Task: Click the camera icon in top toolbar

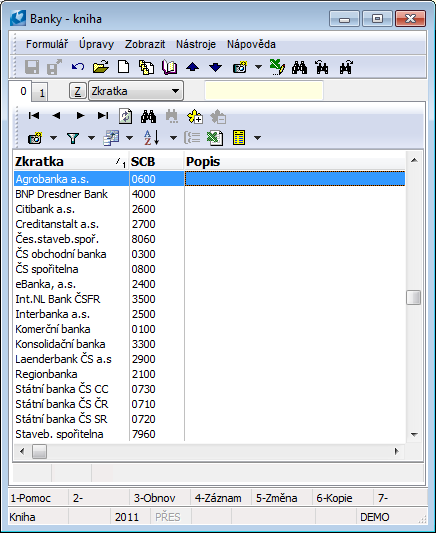Action: pos(240,67)
